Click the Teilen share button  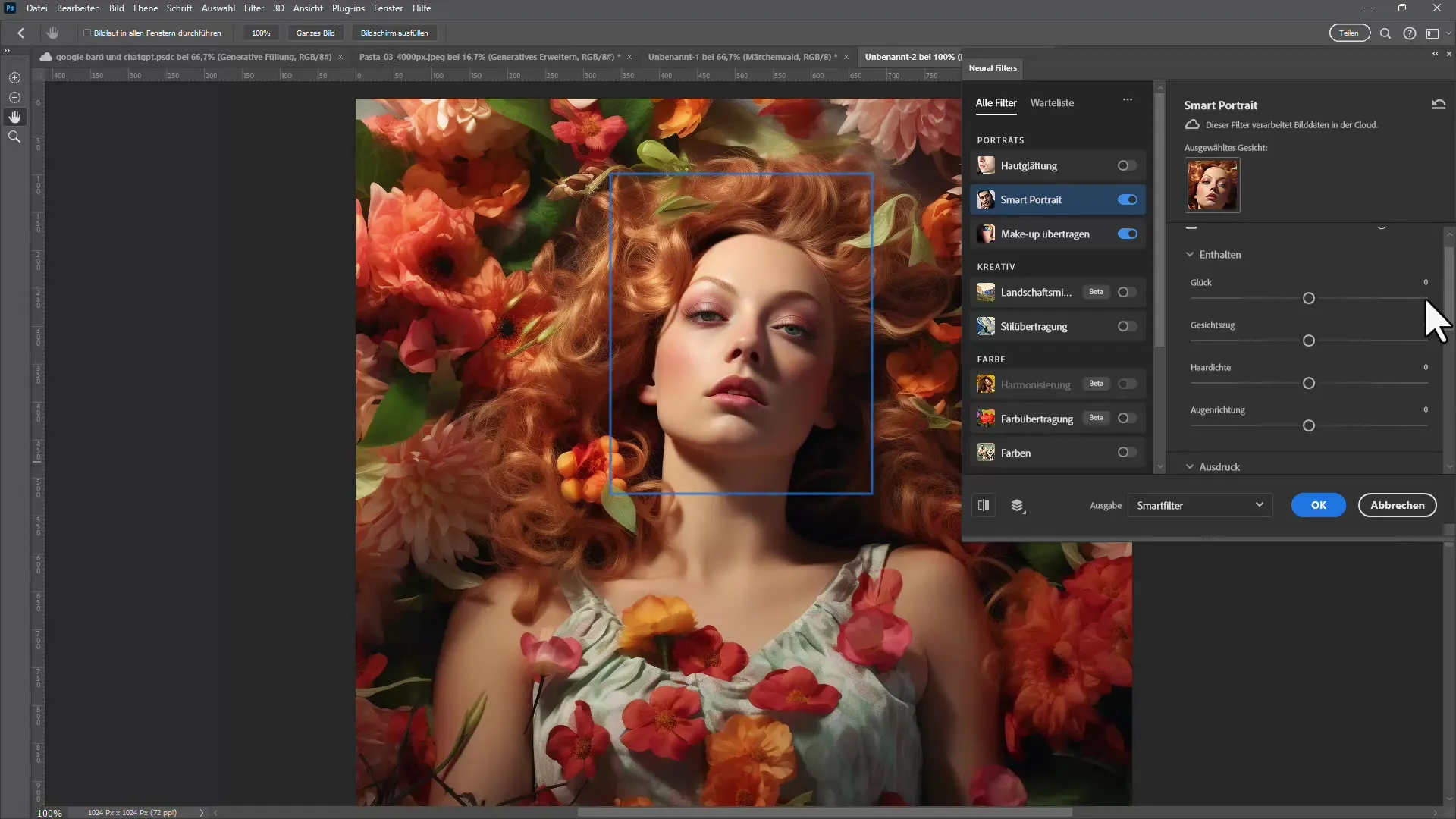[1349, 33]
